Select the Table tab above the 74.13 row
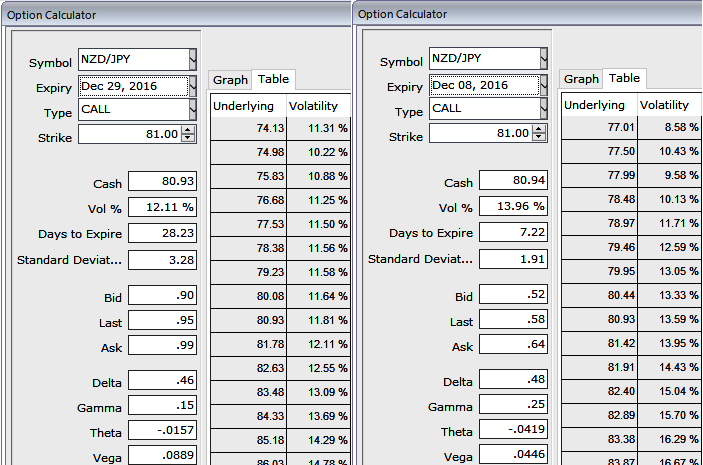Viewport: 703px width, 465px height. [273, 79]
